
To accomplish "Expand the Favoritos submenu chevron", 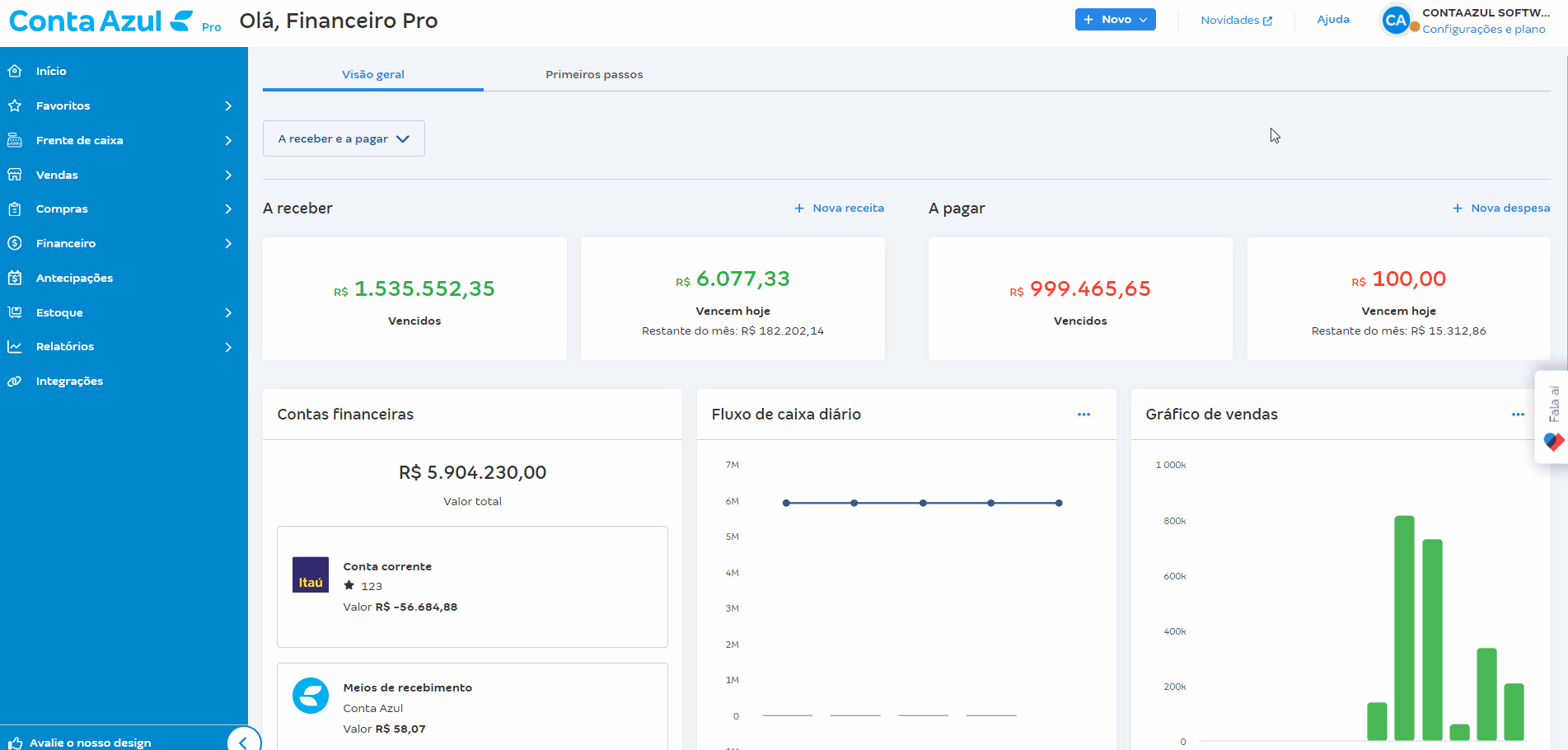I will (x=228, y=105).
